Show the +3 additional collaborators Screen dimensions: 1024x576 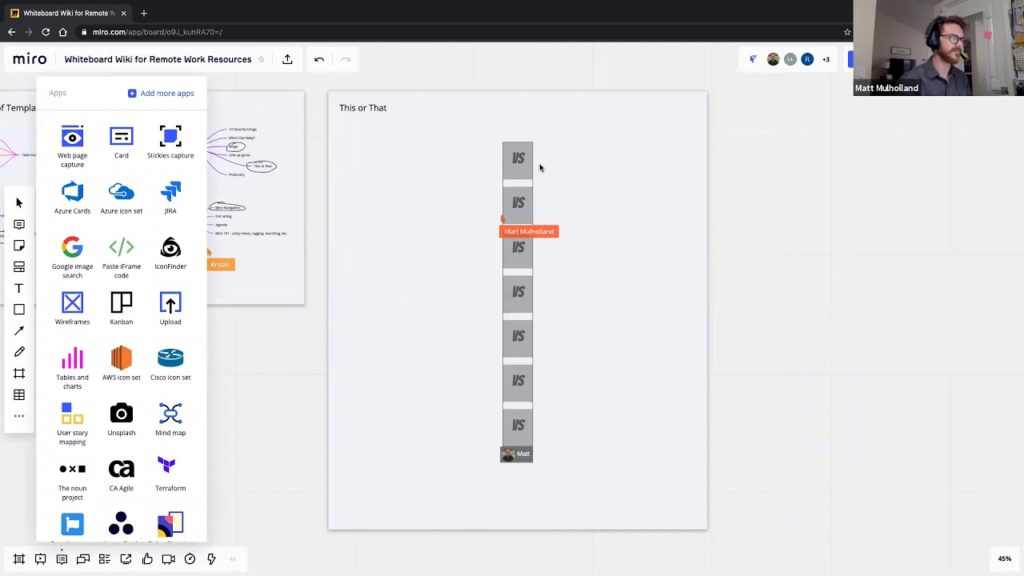click(x=825, y=60)
